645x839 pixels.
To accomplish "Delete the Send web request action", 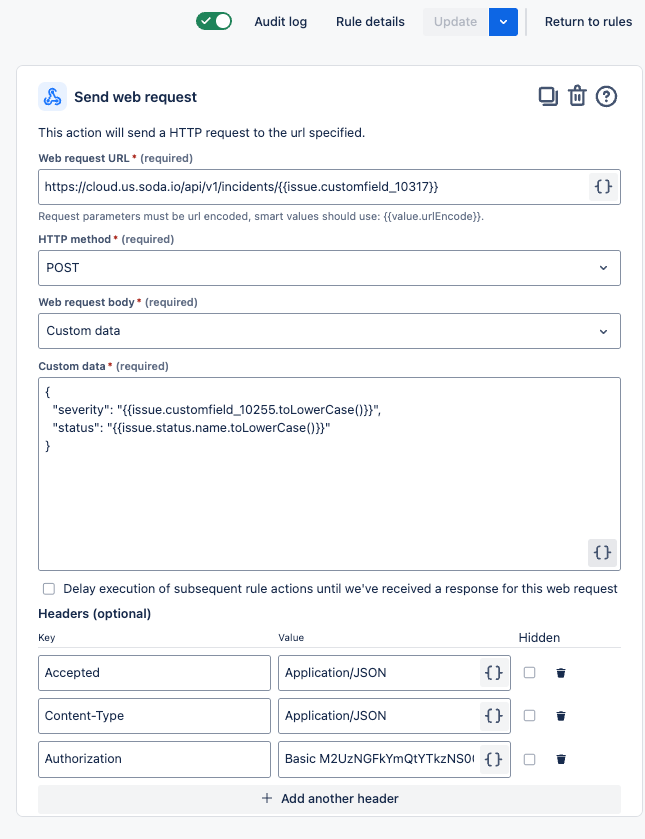I will pos(577,96).
